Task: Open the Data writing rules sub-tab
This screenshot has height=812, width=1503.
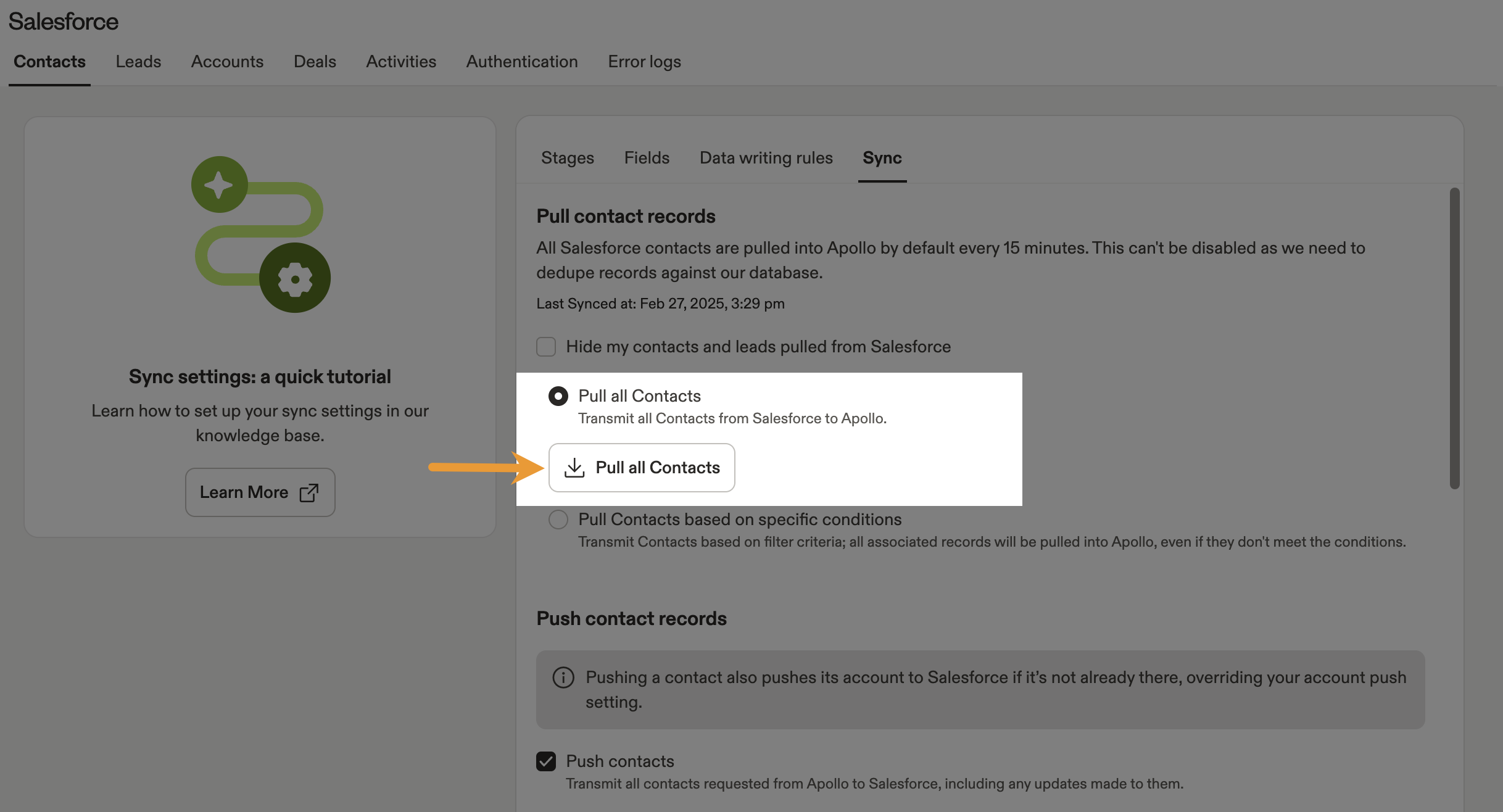Action: [766, 158]
